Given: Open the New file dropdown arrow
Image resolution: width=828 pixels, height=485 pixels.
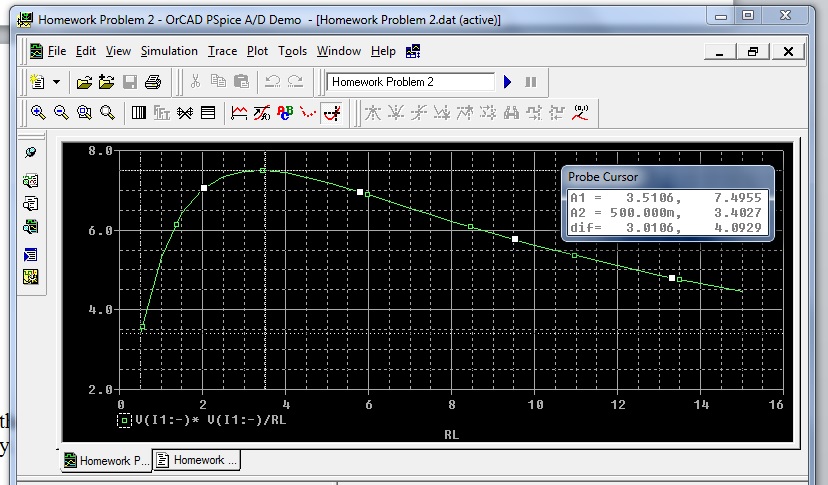Looking at the screenshot, I should [x=57, y=82].
